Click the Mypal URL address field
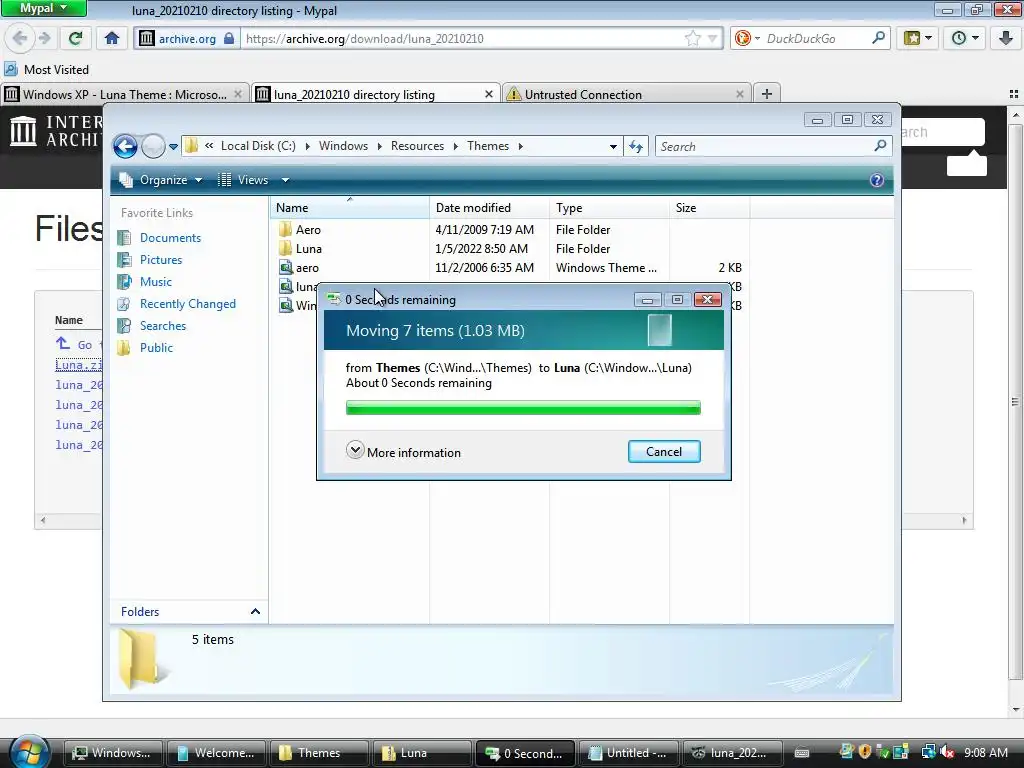The height and width of the screenshot is (768, 1024). (x=464, y=39)
